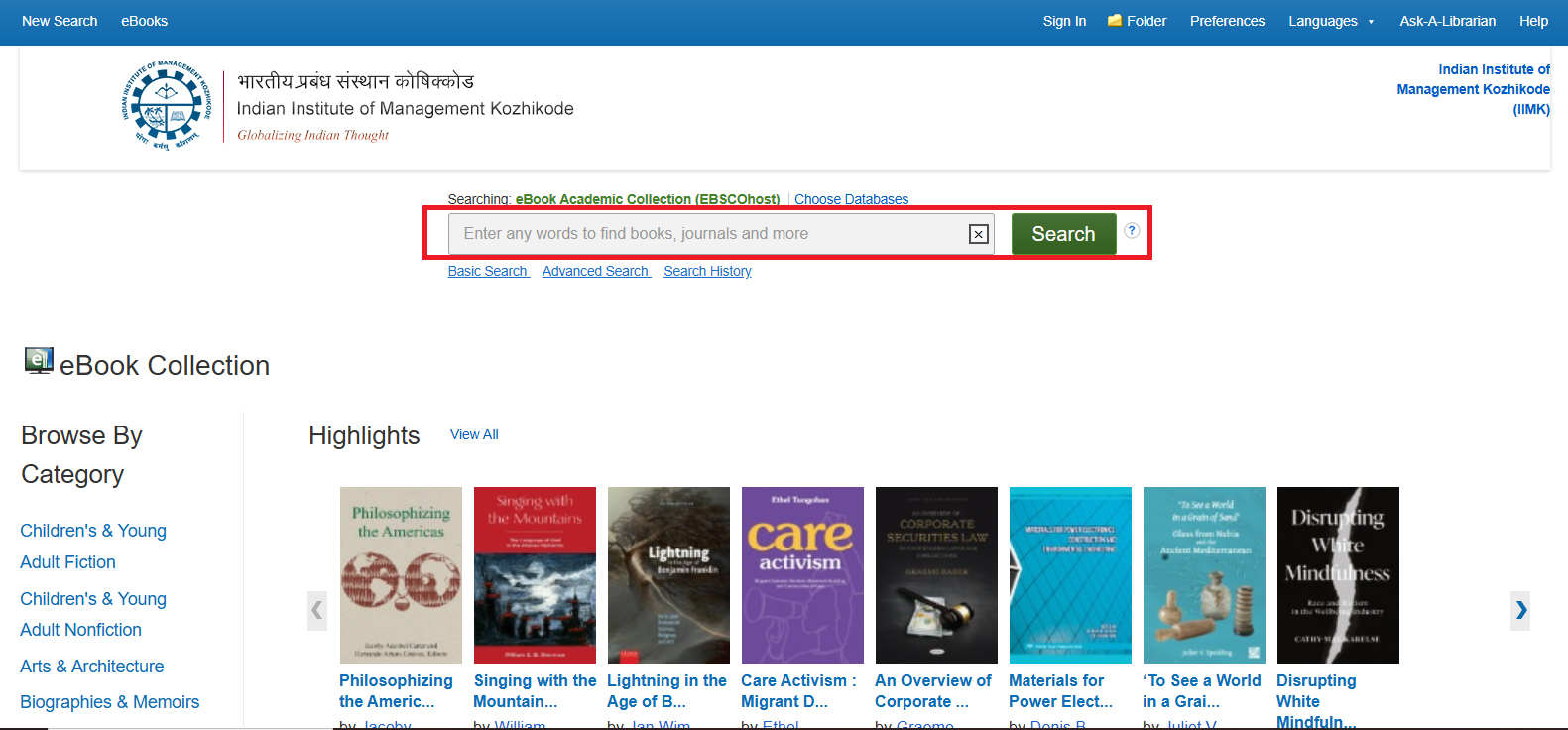This screenshot has height=730, width=1568.
Task: Open the Care Activism book cover
Action: [802, 574]
